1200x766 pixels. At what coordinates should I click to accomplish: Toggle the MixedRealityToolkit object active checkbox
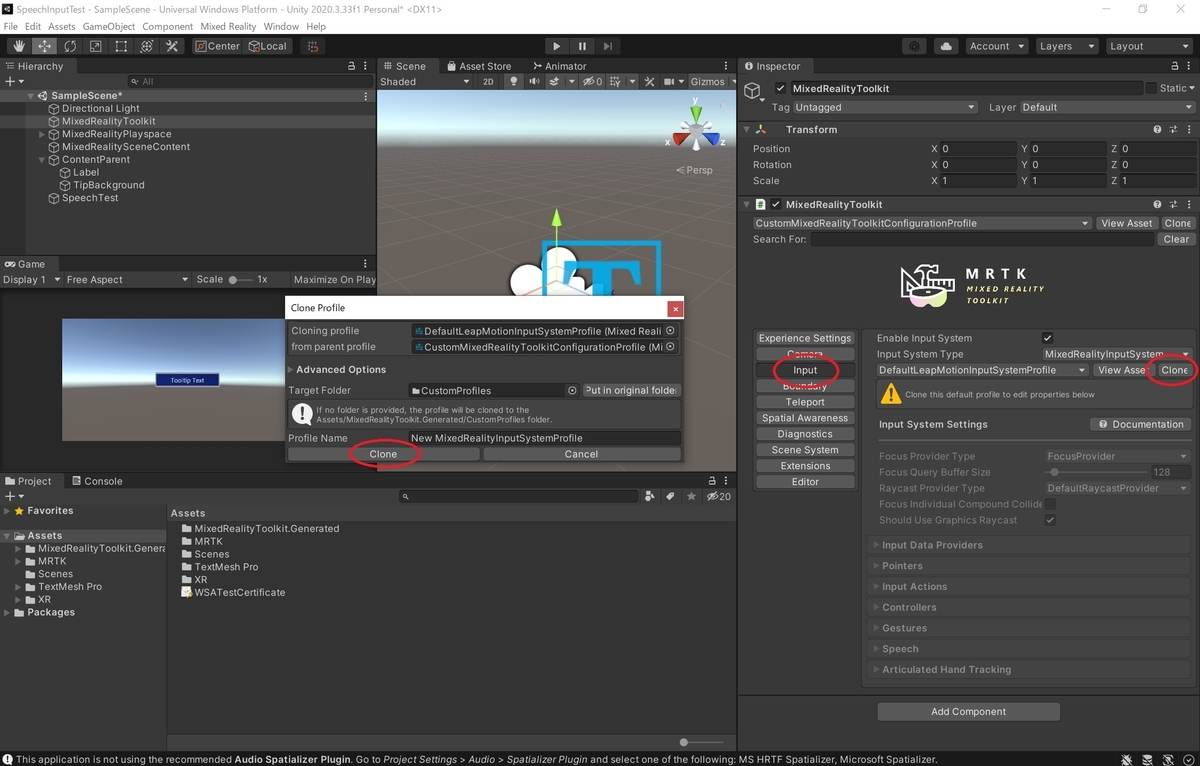click(781, 88)
